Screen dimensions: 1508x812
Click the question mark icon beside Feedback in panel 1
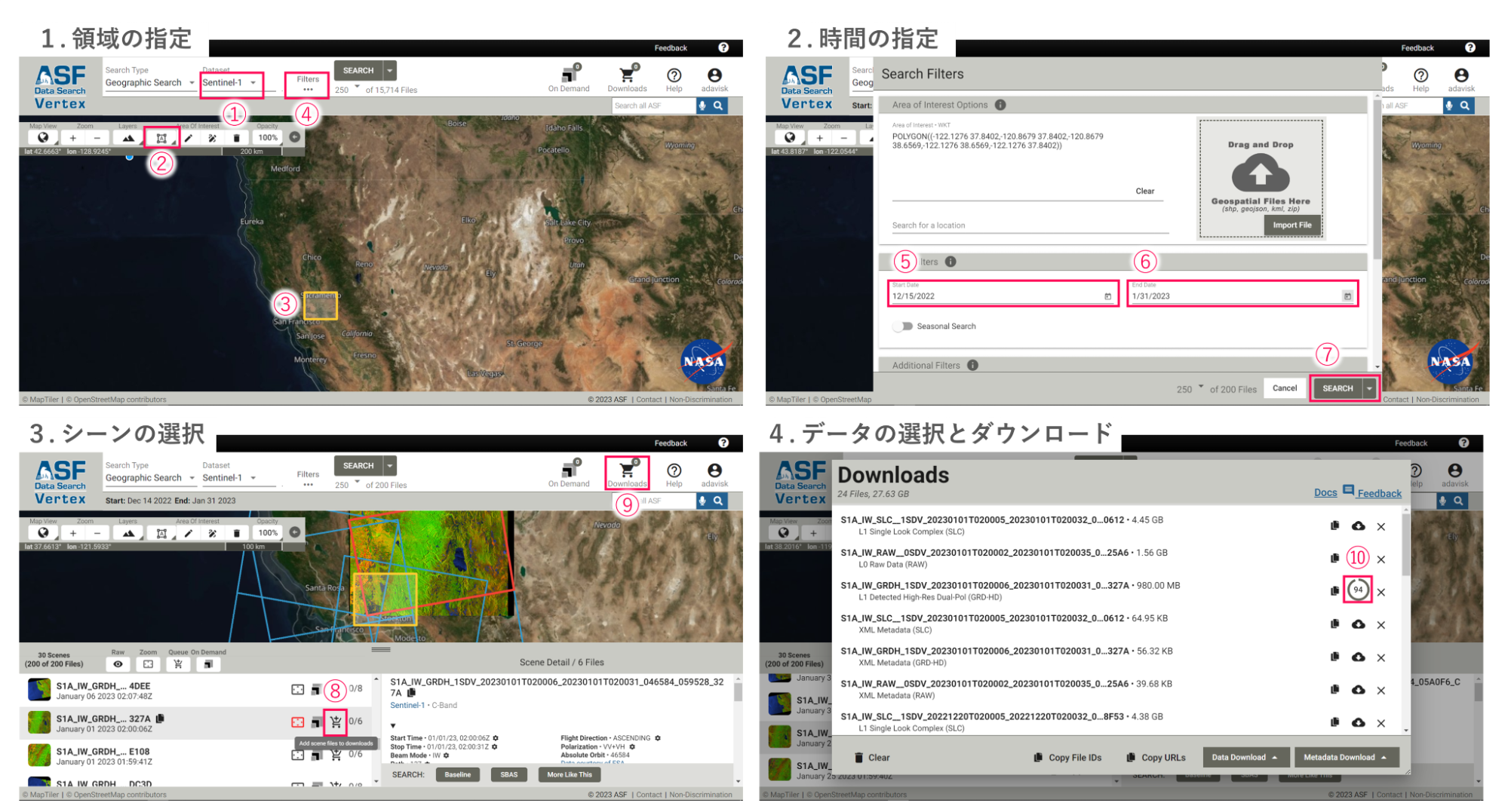pos(723,47)
